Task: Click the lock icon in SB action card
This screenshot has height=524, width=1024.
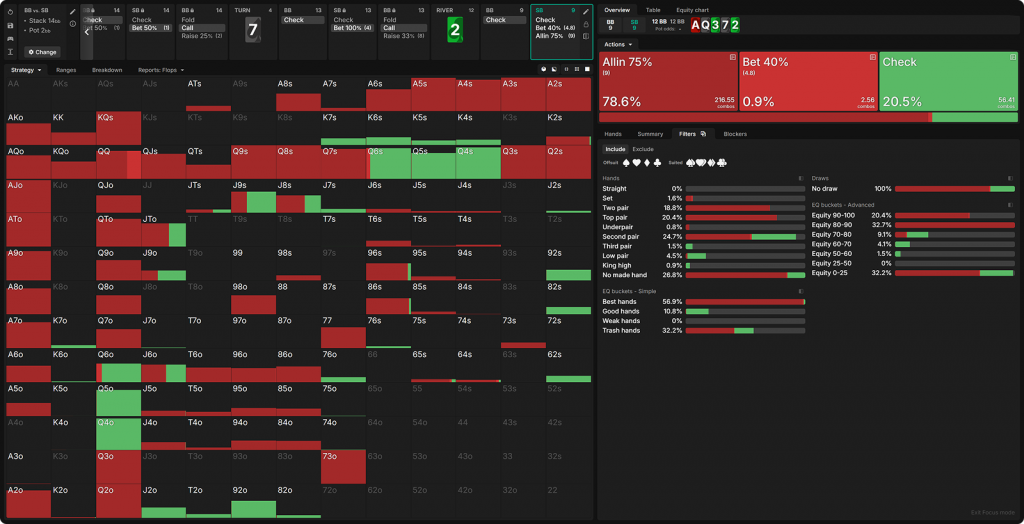Action: [x=585, y=25]
